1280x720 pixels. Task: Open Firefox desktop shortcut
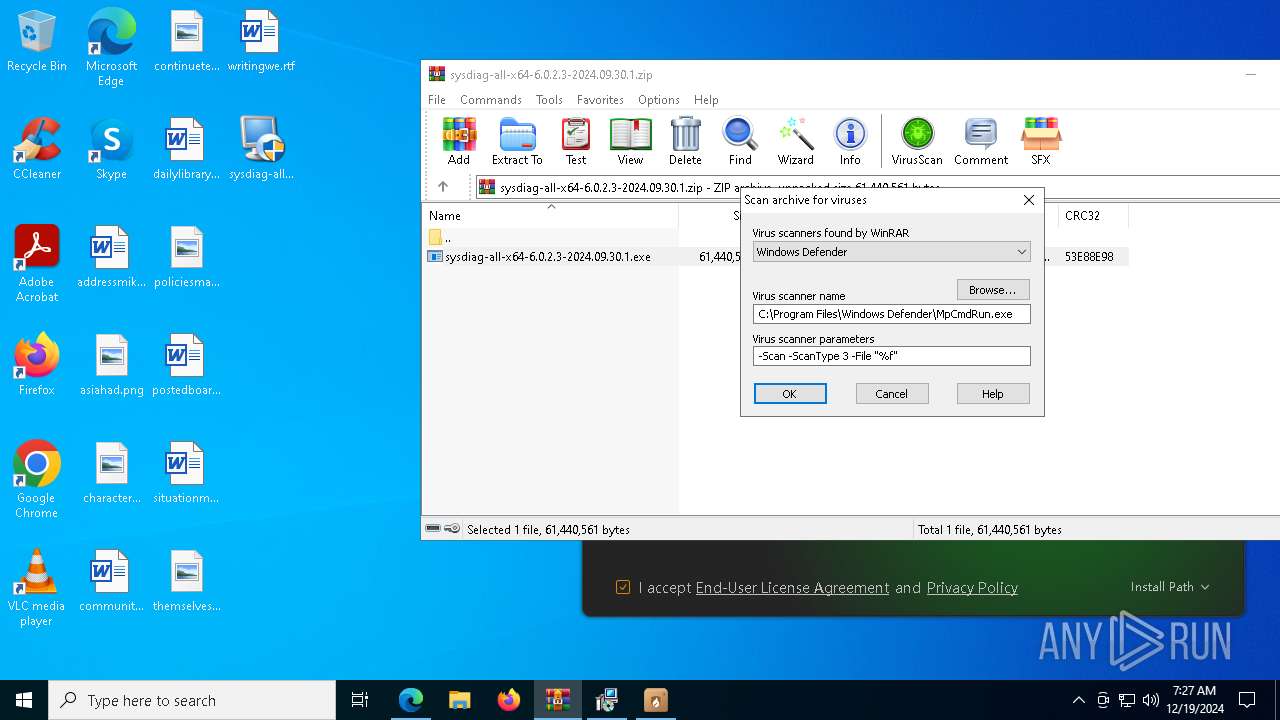point(37,365)
